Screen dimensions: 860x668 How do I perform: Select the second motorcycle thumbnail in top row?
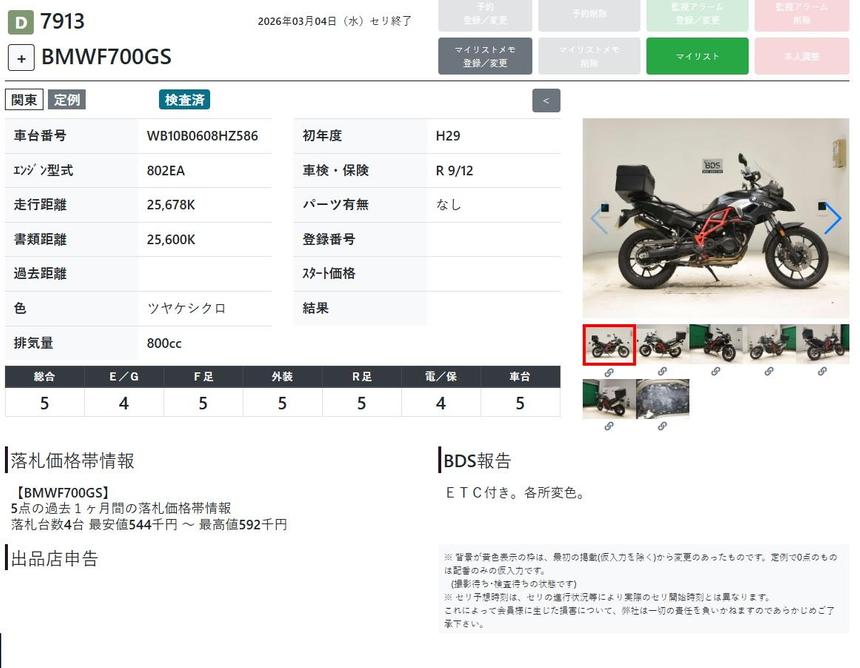click(x=662, y=344)
